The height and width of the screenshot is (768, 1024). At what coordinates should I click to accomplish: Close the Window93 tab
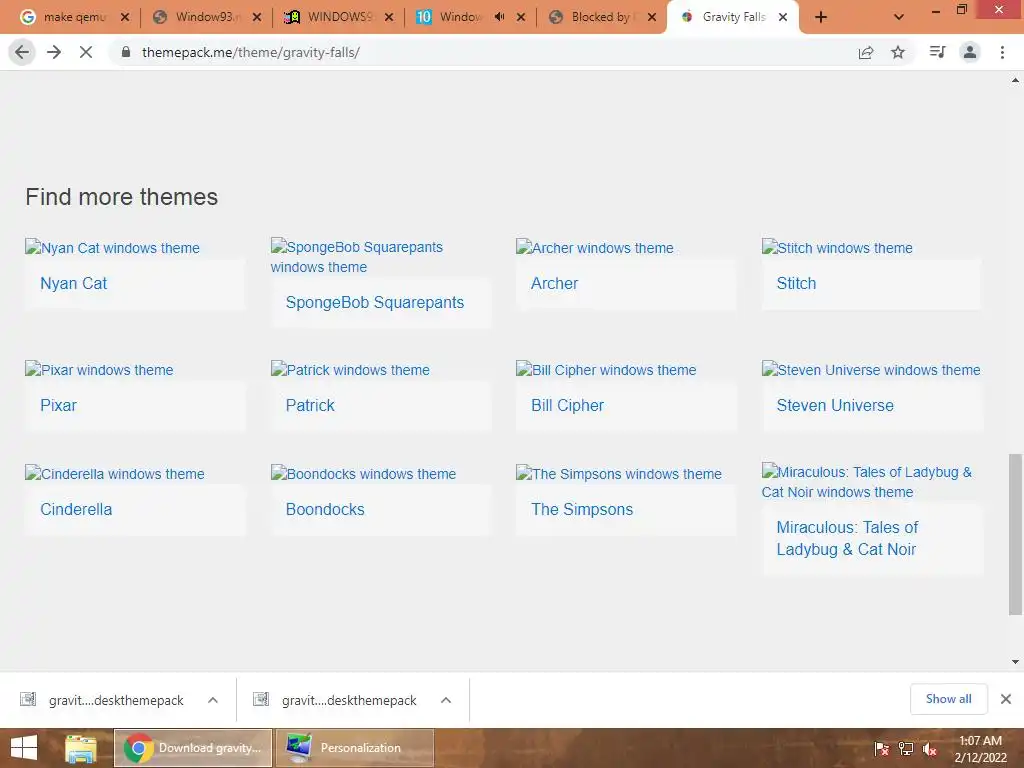click(257, 18)
